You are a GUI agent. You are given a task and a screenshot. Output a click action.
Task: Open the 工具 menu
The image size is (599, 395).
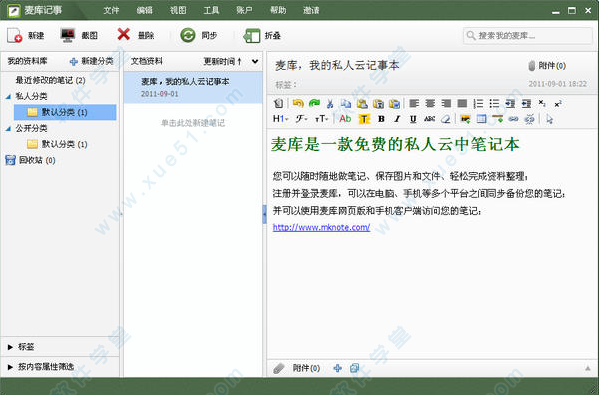(x=211, y=10)
